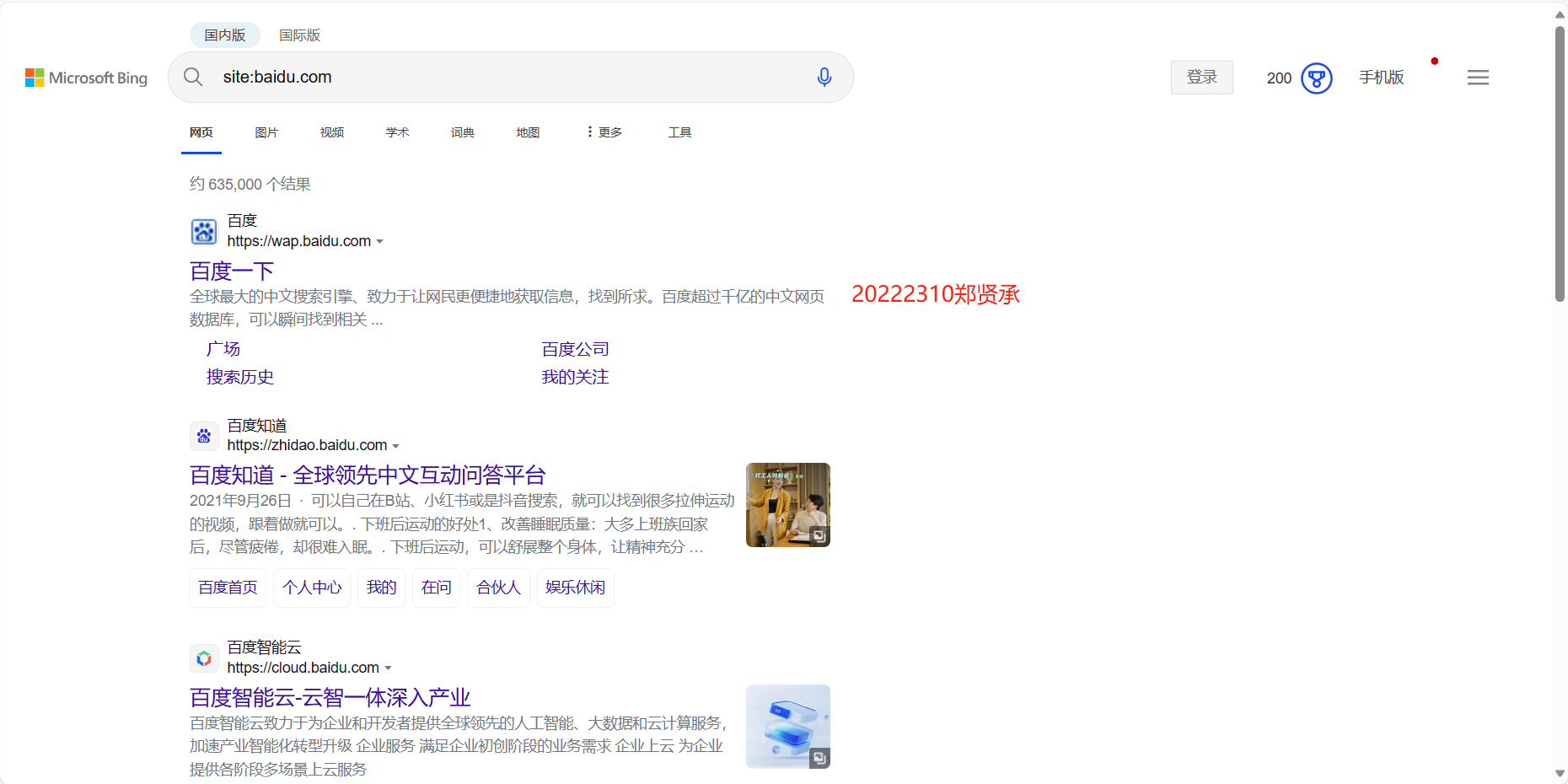Viewport: 1568px width, 784px height.
Task: Select the 地图 tab
Action: click(x=528, y=132)
